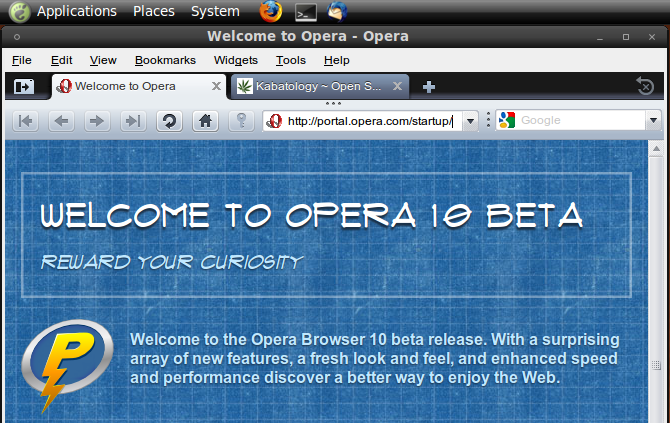Image resolution: width=670 pixels, height=423 pixels.
Task: Click the Opera Turbo P lightning logo
Action: (x=68, y=365)
